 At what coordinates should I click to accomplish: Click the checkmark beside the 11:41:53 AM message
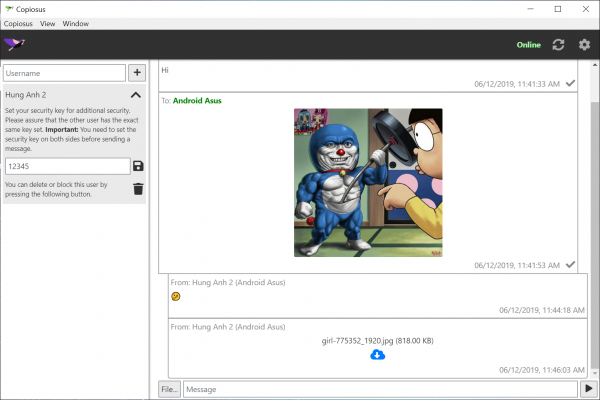571,264
